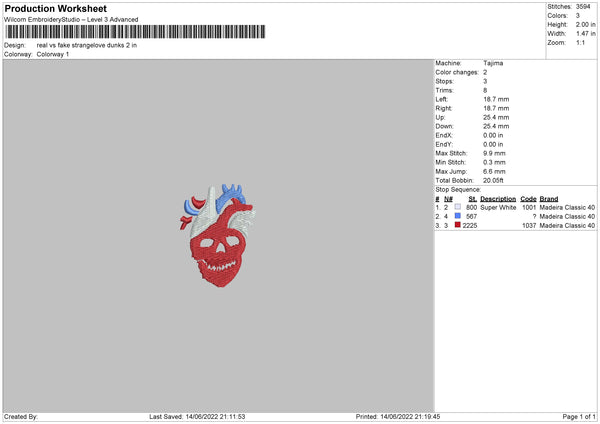Select the blue 567 thread swatch
Viewport: 600px width, 424px height.
coord(457,216)
